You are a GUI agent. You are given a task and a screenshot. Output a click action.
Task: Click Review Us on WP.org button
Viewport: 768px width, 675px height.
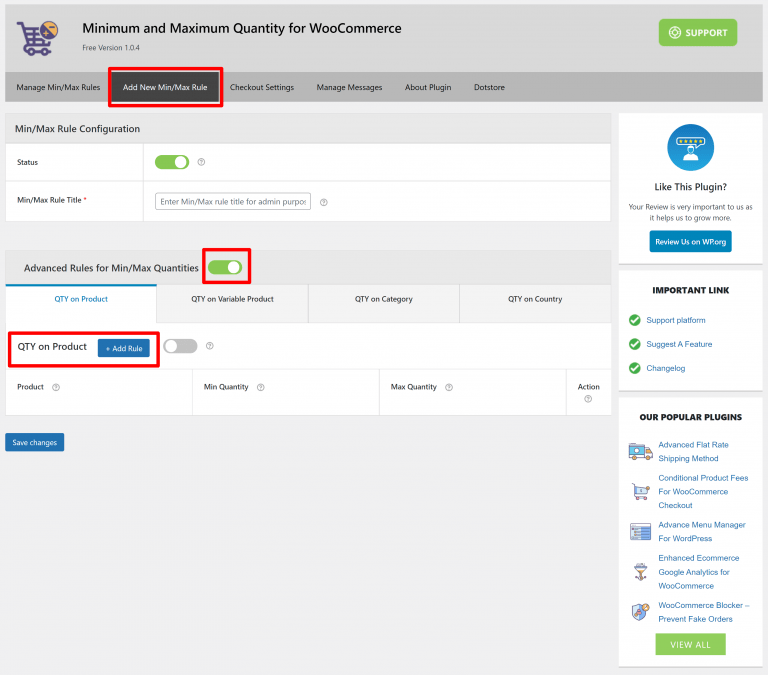(690, 241)
